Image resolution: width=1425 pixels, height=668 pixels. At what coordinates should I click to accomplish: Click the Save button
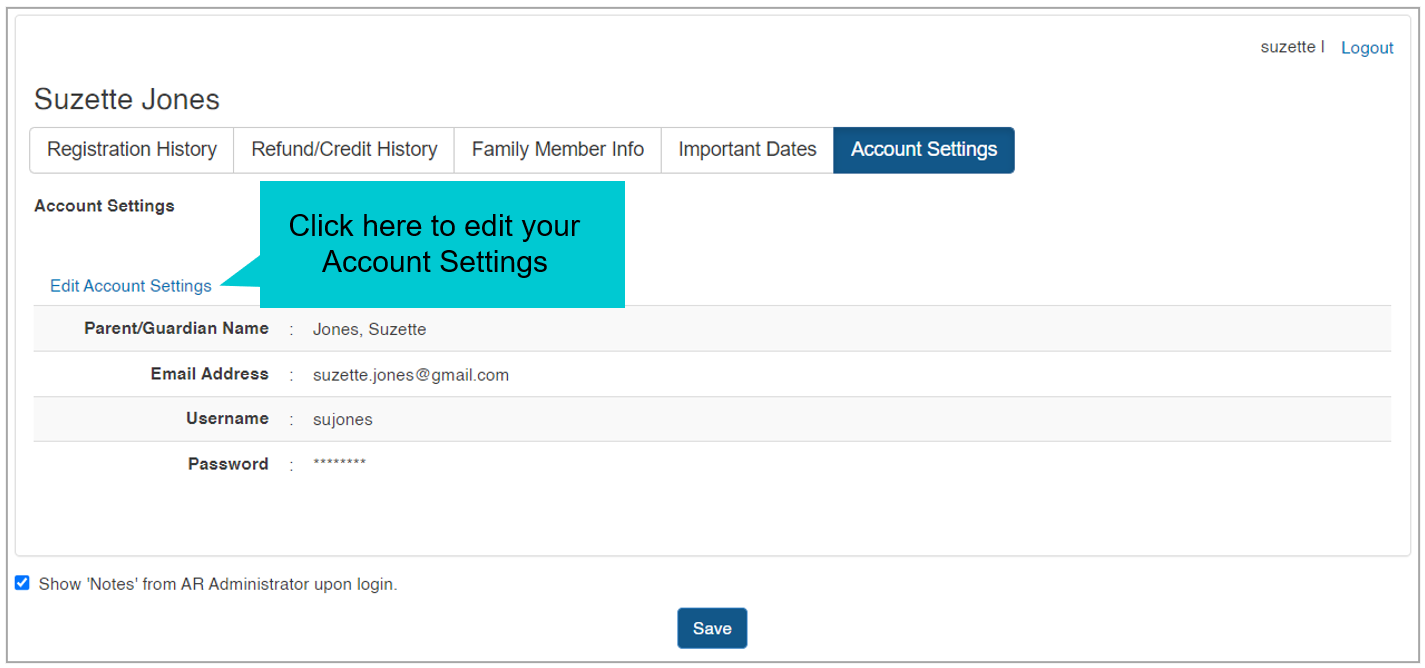click(x=712, y=628)
